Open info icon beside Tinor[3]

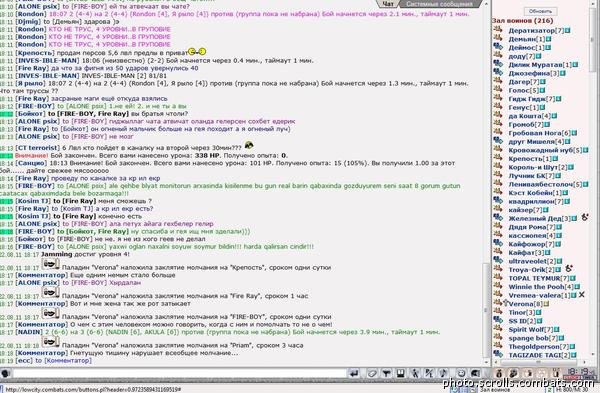538,313
